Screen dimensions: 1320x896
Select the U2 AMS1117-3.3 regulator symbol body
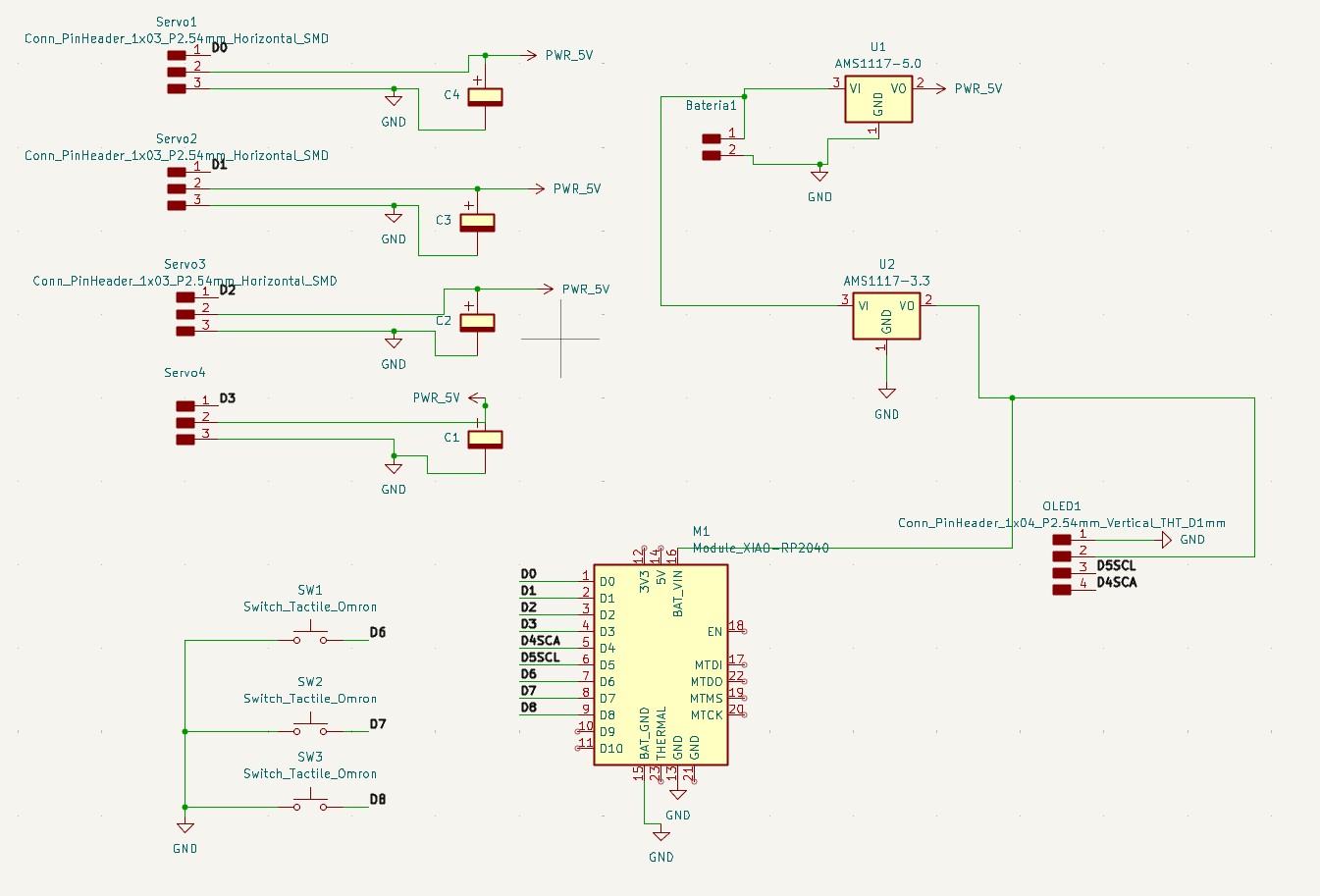[886, 316]
